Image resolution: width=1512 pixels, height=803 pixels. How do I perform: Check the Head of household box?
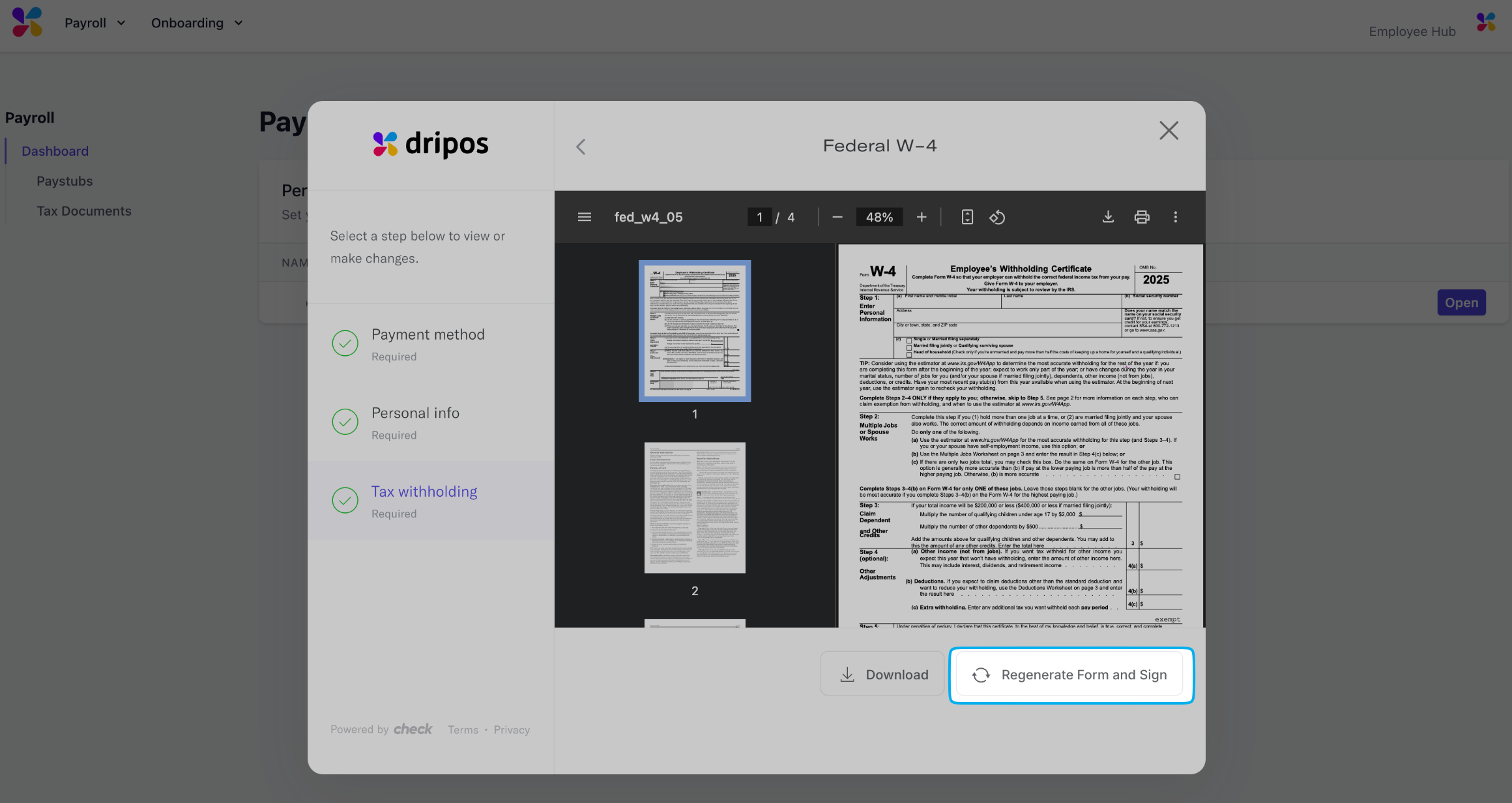coord(909,354)
